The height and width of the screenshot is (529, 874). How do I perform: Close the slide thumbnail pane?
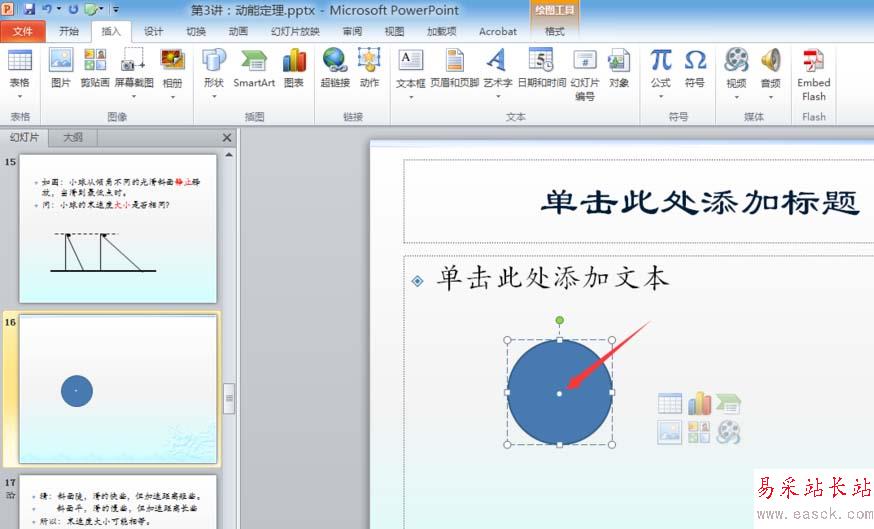point(227,137)
